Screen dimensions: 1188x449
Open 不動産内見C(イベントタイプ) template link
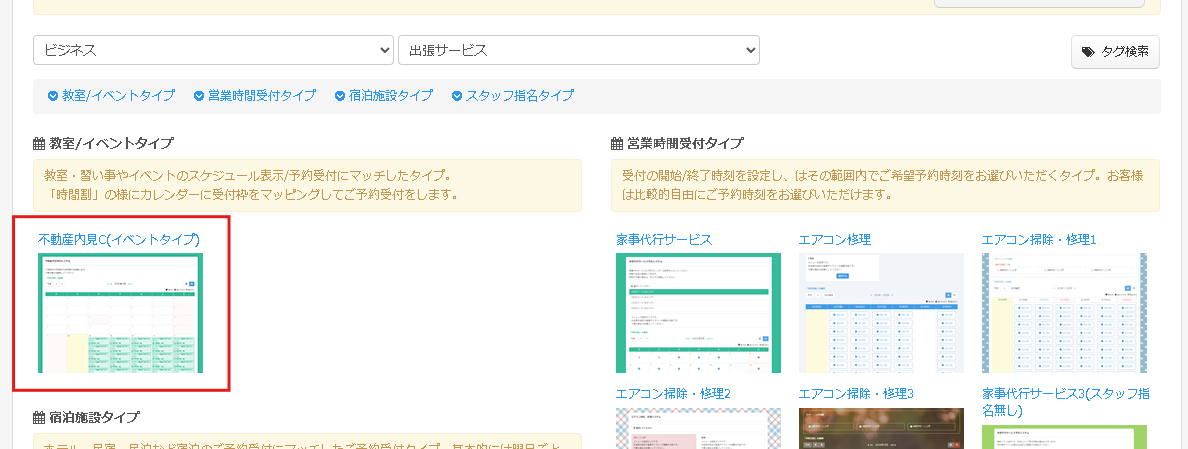coord(119,239)
